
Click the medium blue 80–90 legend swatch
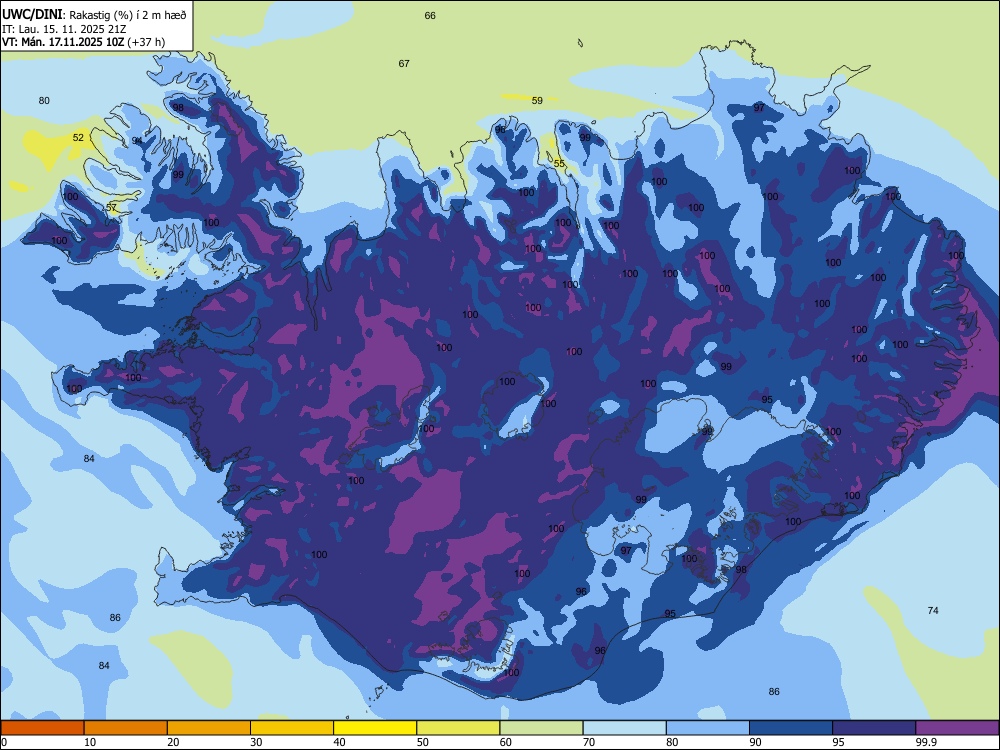point(708,728)
